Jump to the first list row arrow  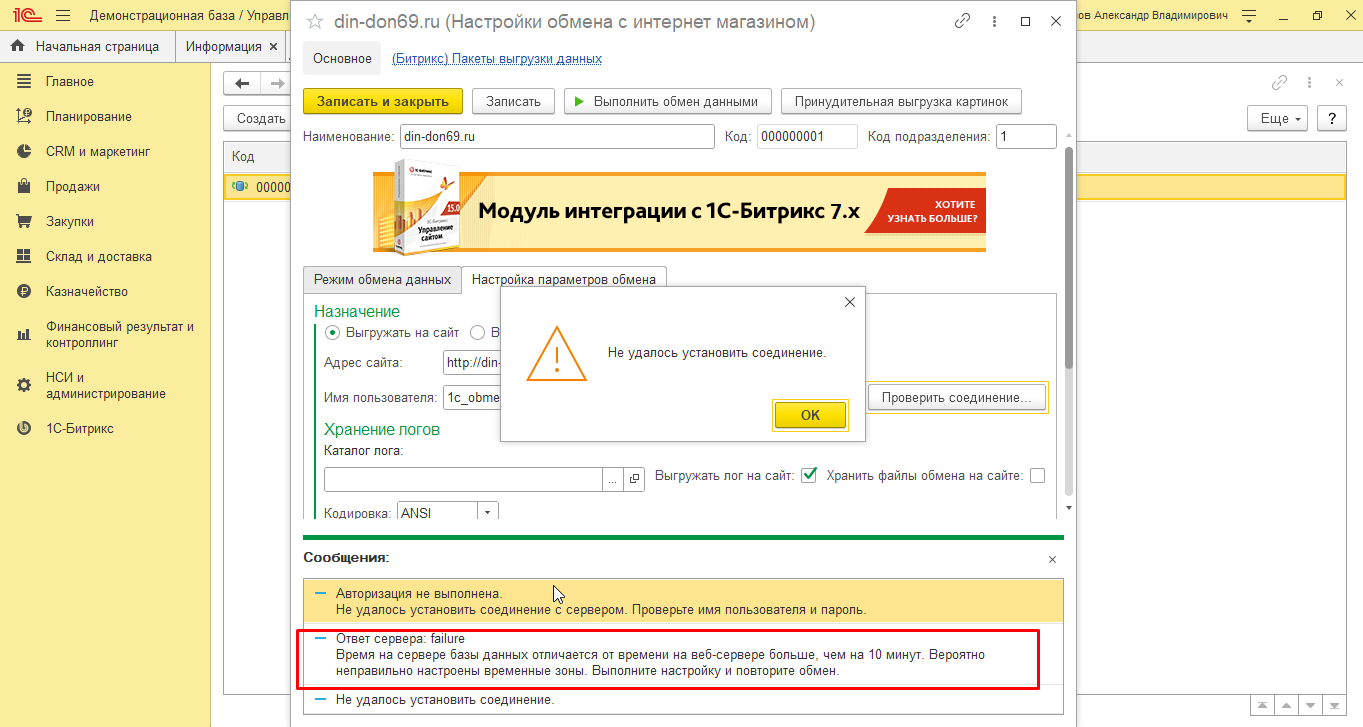point(1263,704)
